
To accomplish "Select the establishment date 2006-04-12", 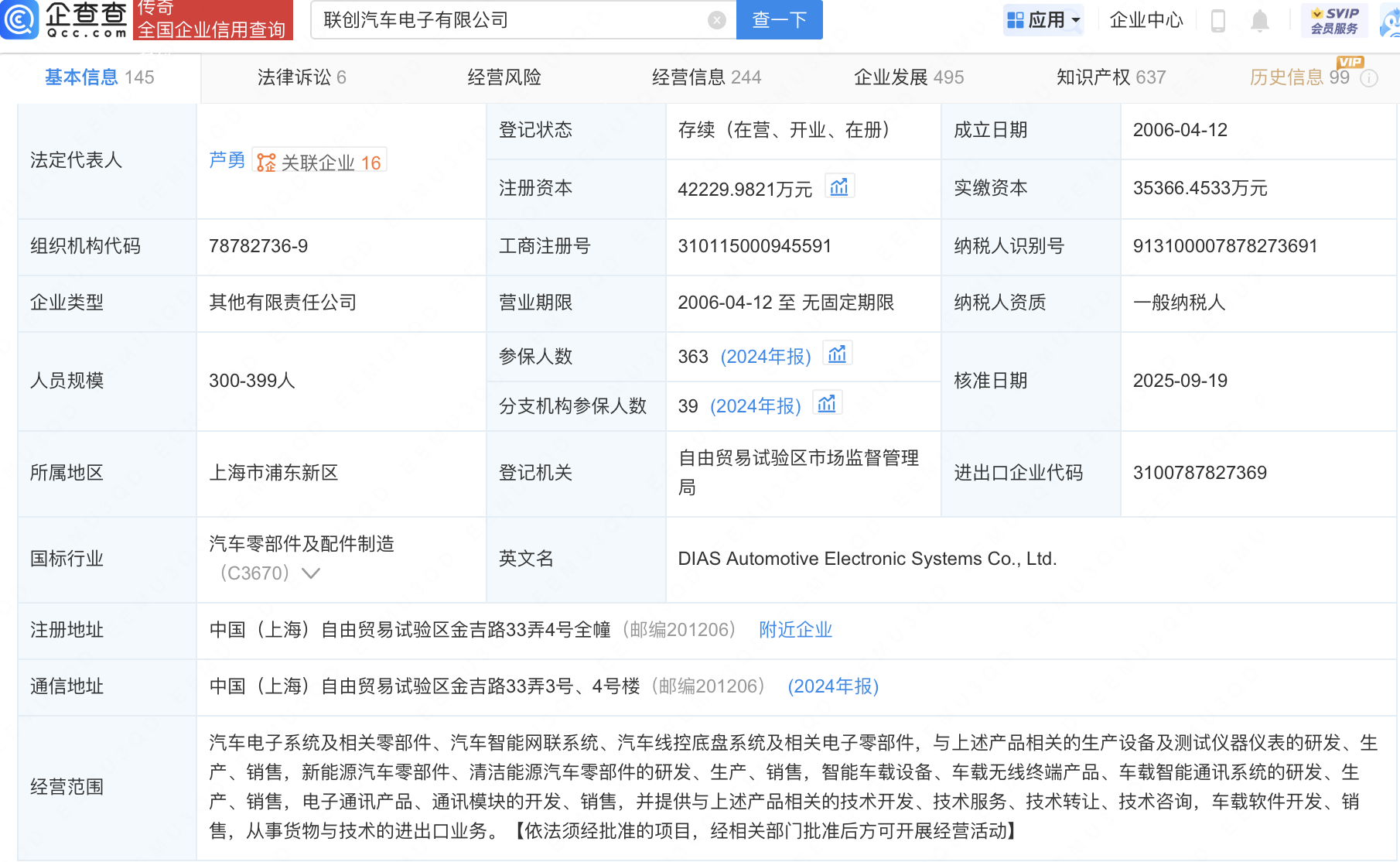I will (x=1180, y=130).
